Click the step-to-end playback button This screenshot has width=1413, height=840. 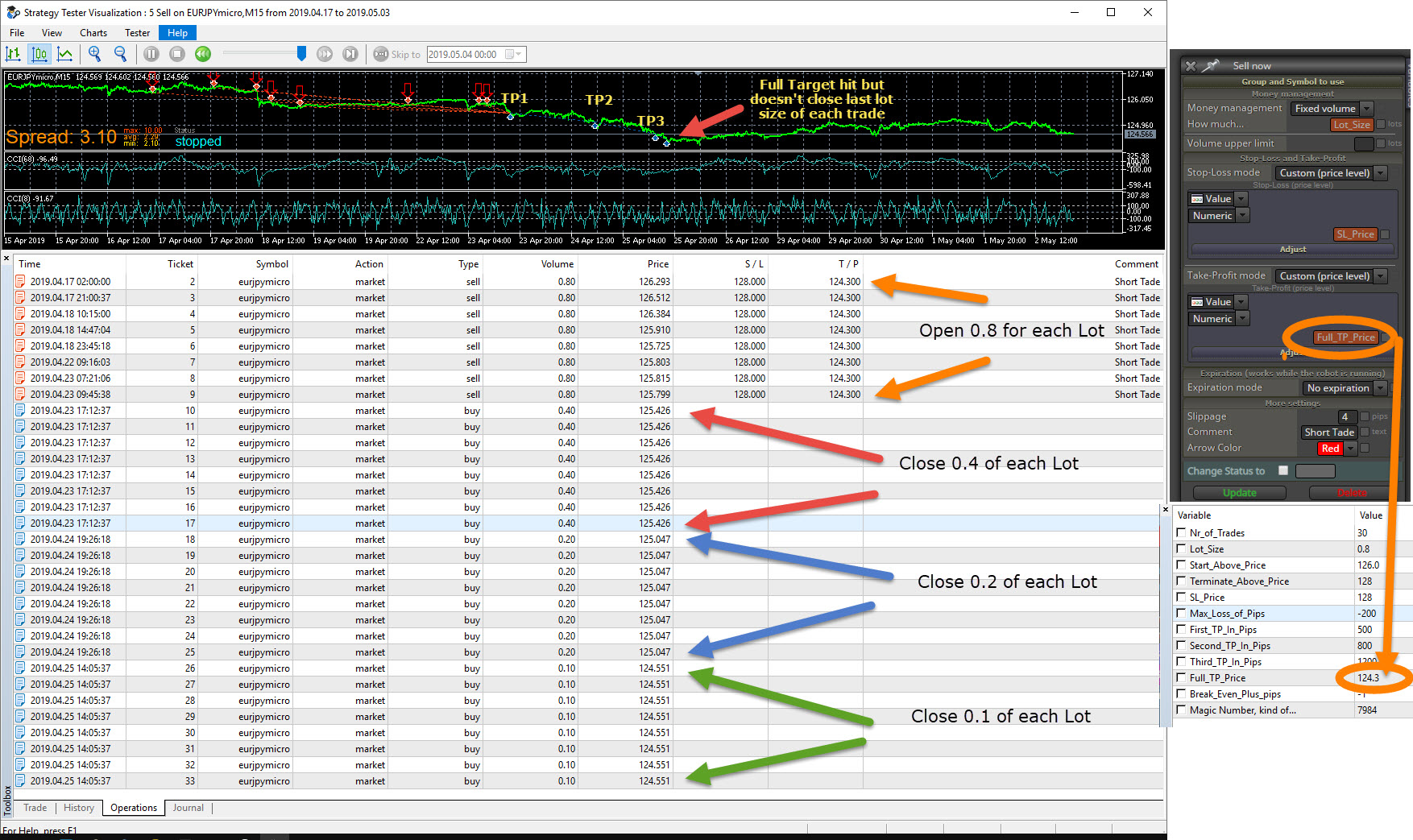[350, 54]
